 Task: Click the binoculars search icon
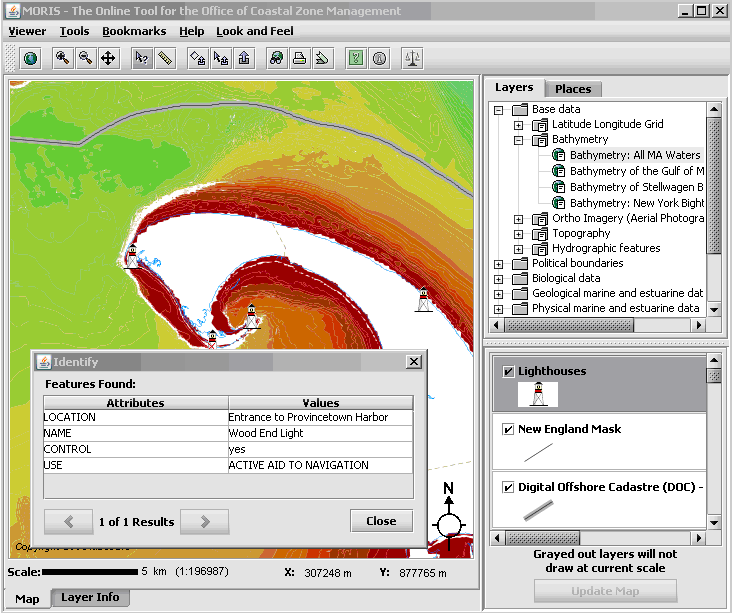(x=276, y=58)
